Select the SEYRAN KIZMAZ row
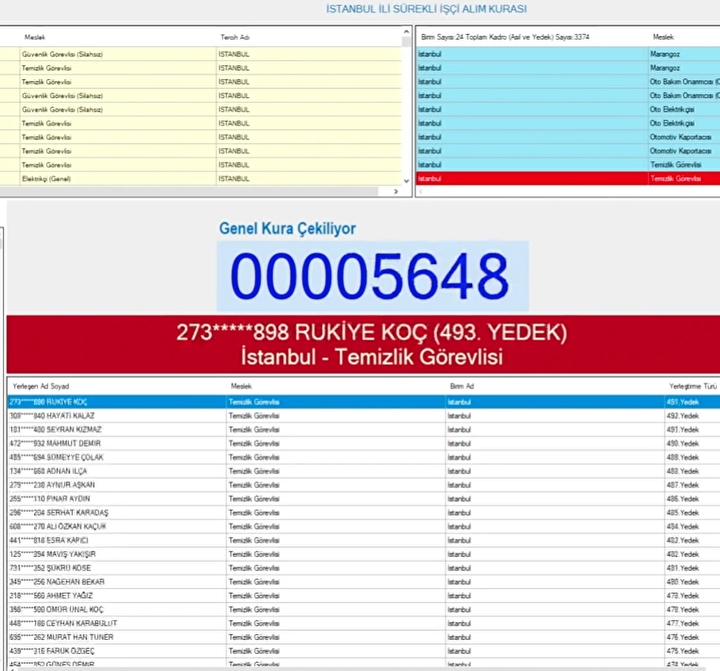 click(x=364, y=429)
